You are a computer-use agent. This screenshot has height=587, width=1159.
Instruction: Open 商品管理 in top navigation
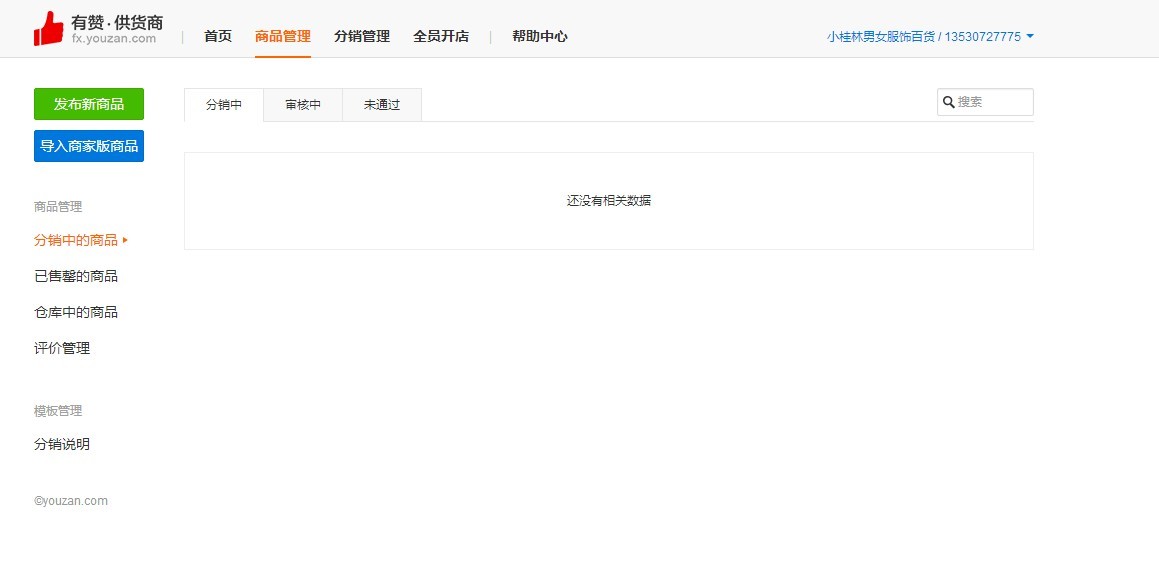coord(282,36)
